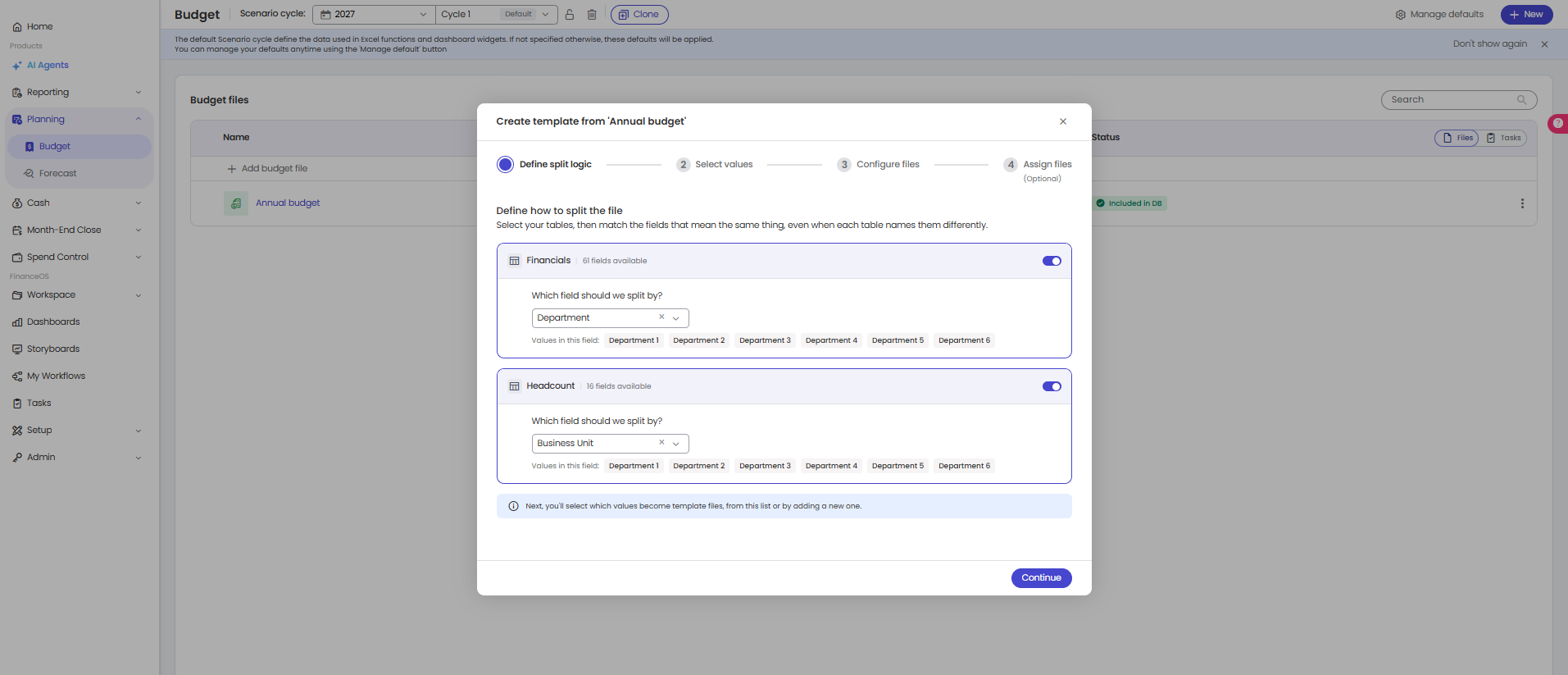
Task: Expand the Setup section chevron
Action: (x=139, y=431)
